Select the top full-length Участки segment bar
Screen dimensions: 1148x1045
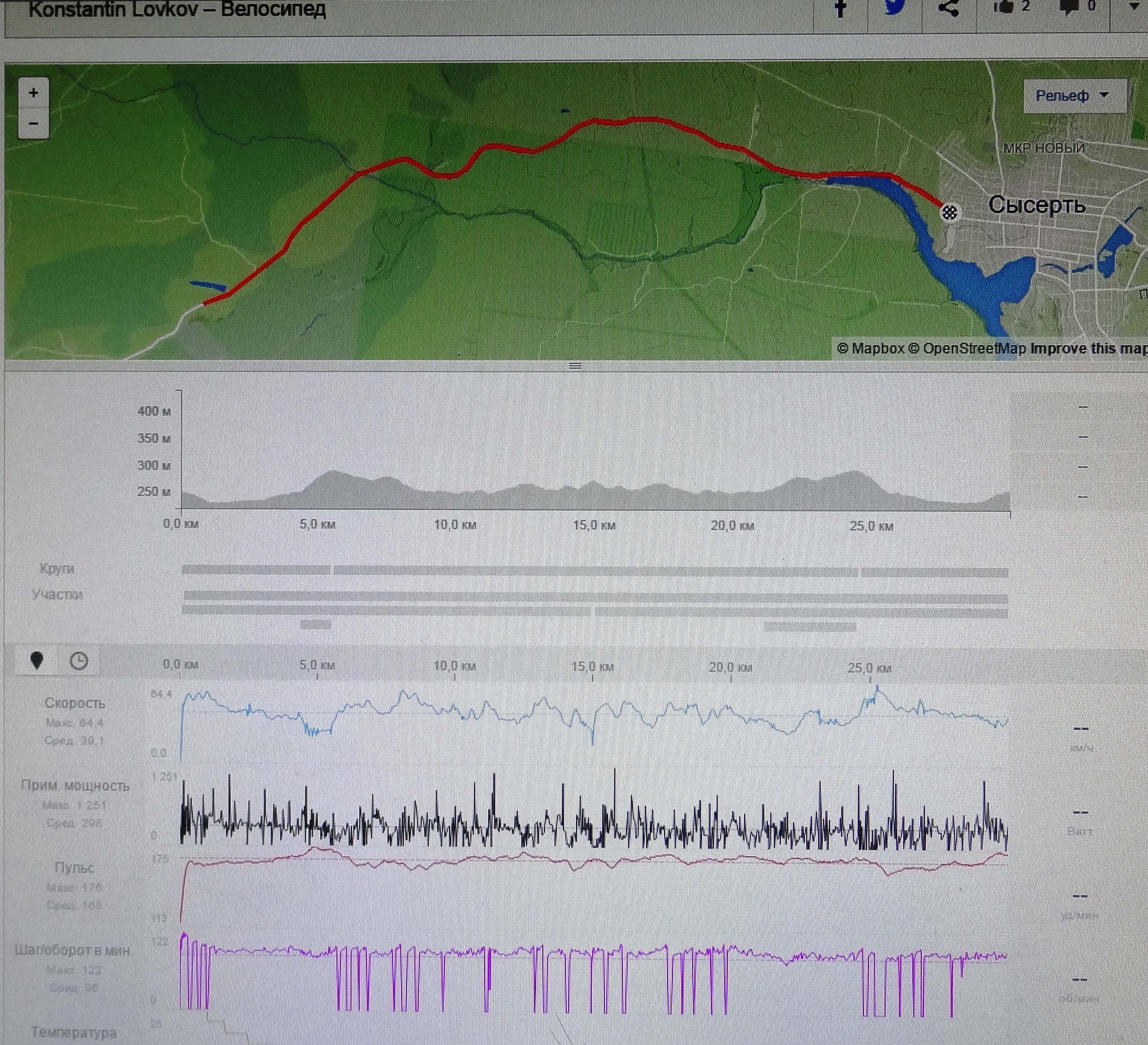[x=596, y=597]
